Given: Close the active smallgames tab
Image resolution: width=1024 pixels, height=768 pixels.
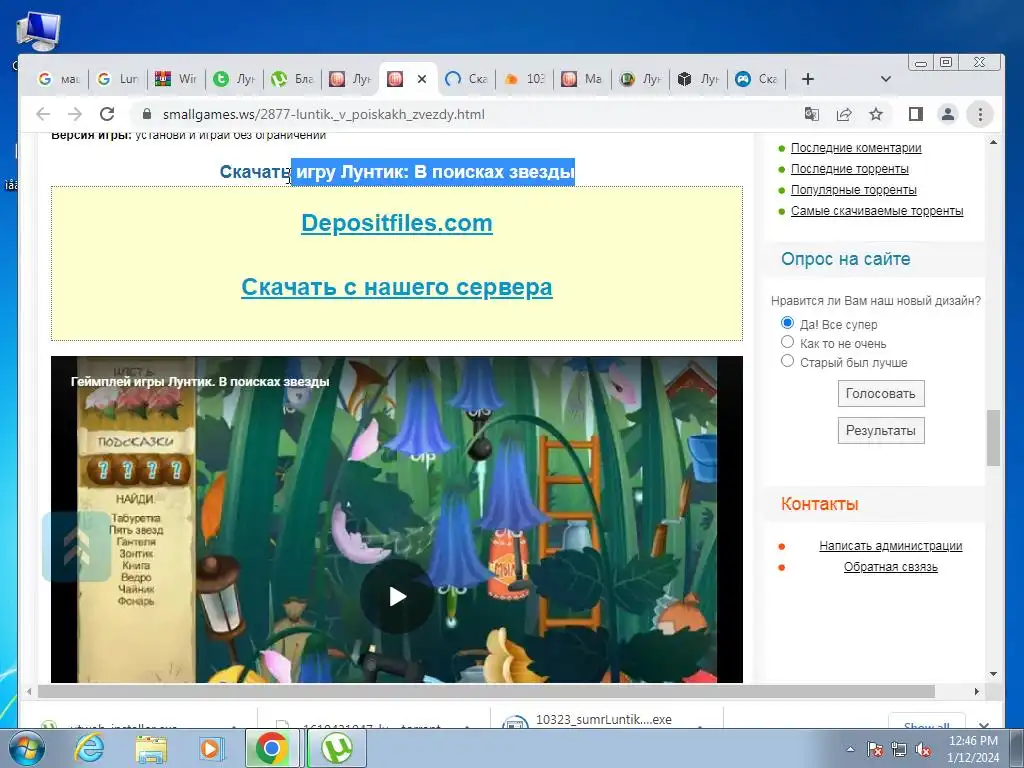Looking at the screenshot, I should [422, 79].
